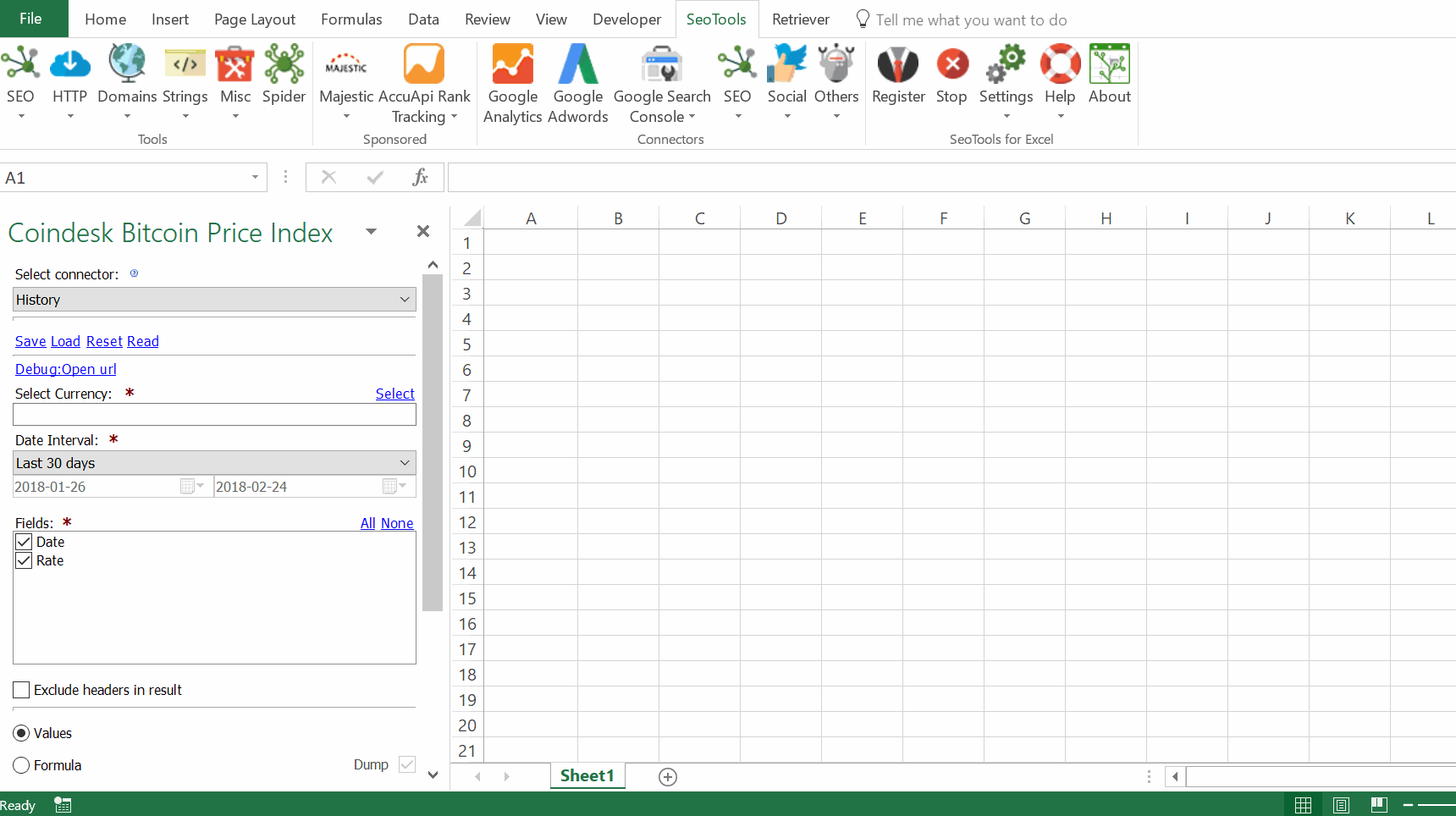Open the Google Adwords connector
This screenshot has width=1456, height=816.
click(579, 64)
